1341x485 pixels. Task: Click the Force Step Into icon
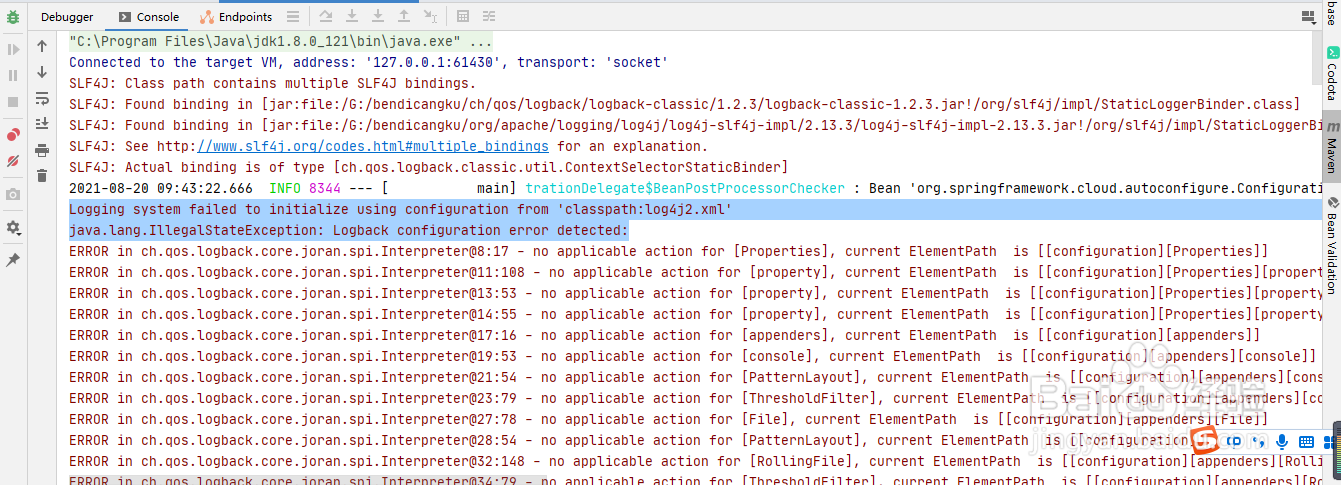pos(378,17)
